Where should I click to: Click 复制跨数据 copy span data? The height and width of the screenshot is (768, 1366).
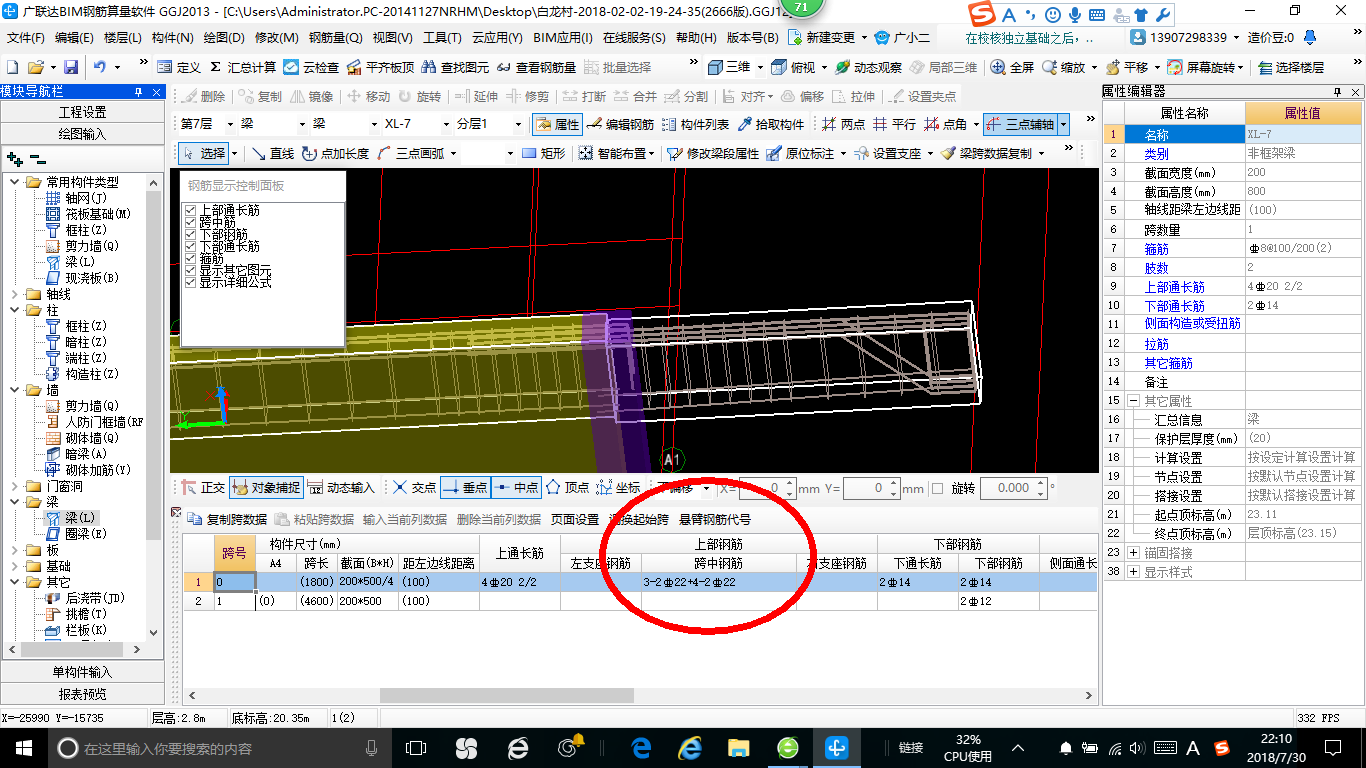point(227,519)
